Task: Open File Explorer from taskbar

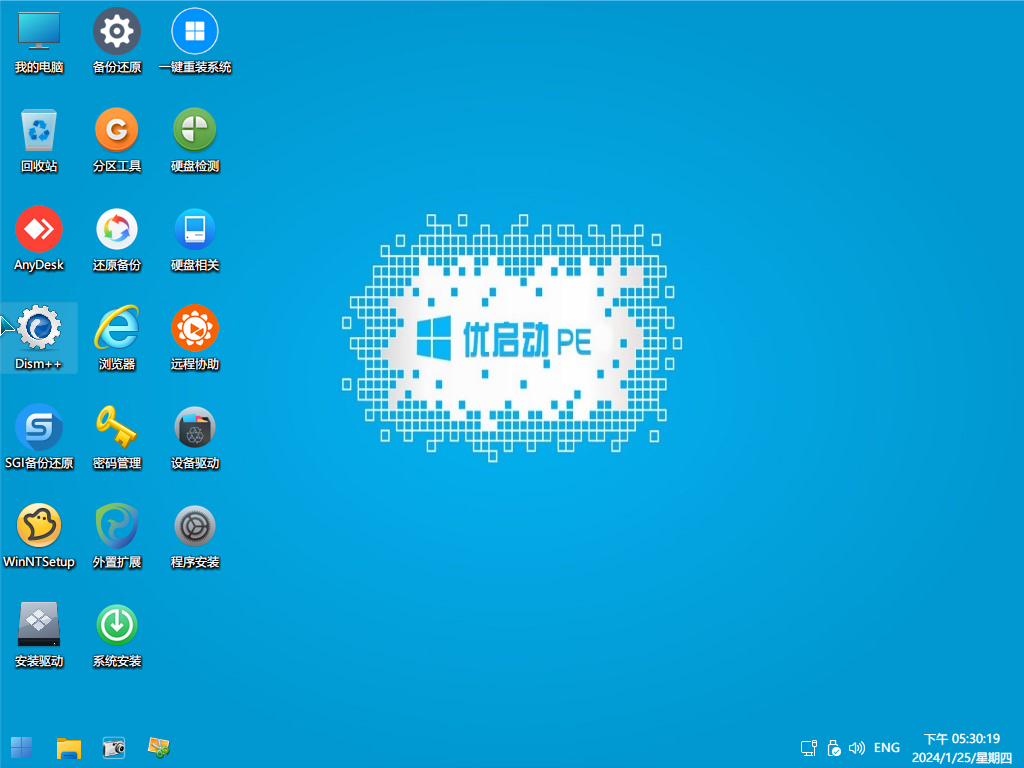Action: point(69,748)
